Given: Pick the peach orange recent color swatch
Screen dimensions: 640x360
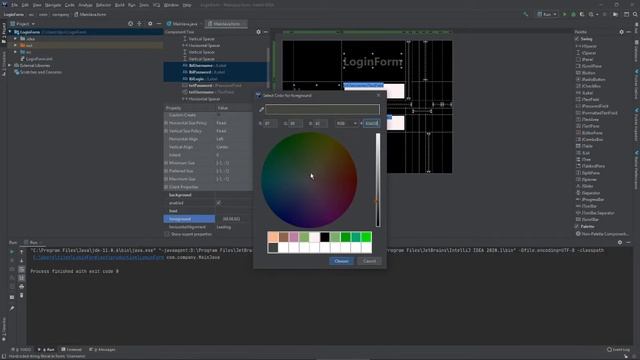Looking at the screenshot, I should click(x=273, y=237).
